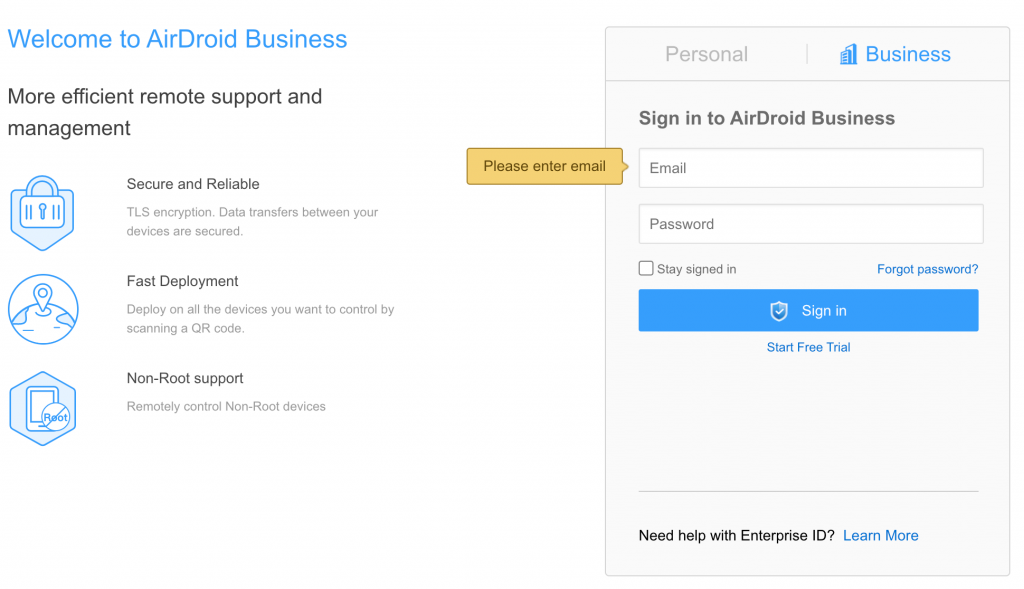The width and height of the screenshot is (1024, 589).
Task: Switch to the Personal tab
Action: (x=706, y=54)
